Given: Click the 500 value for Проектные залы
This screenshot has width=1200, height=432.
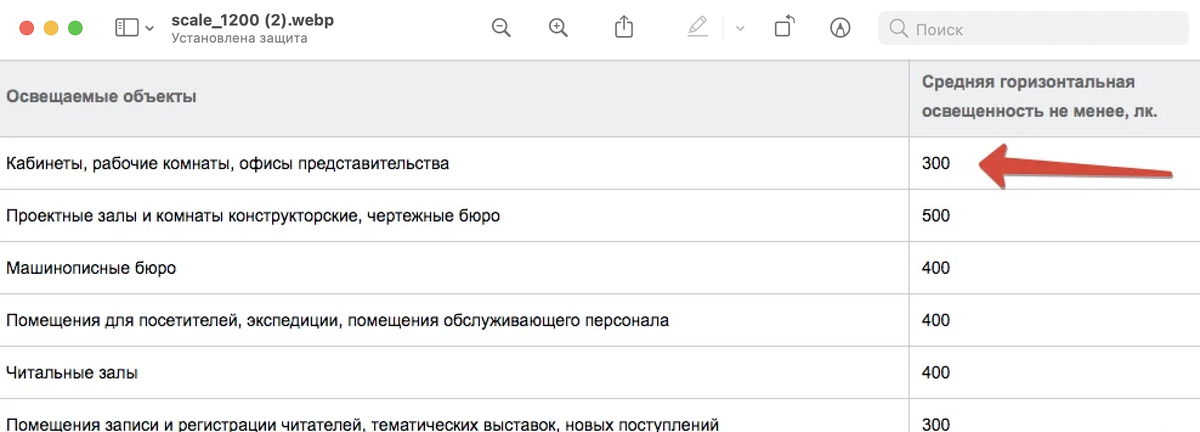Looking at the screenshot, I should click(x=936, y=216).
